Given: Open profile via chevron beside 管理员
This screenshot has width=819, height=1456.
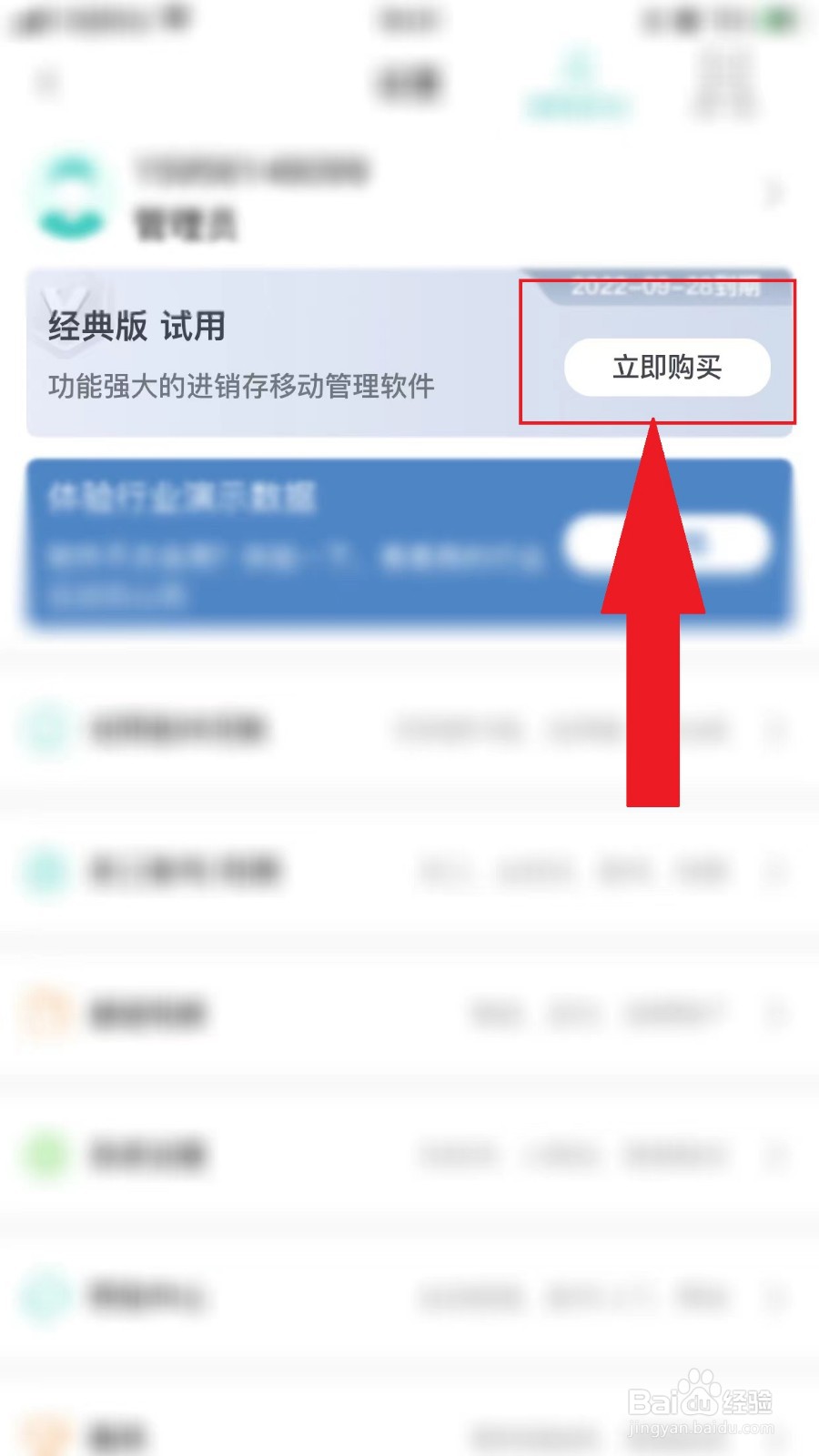Looking at the screenshot, I should 774,194.
